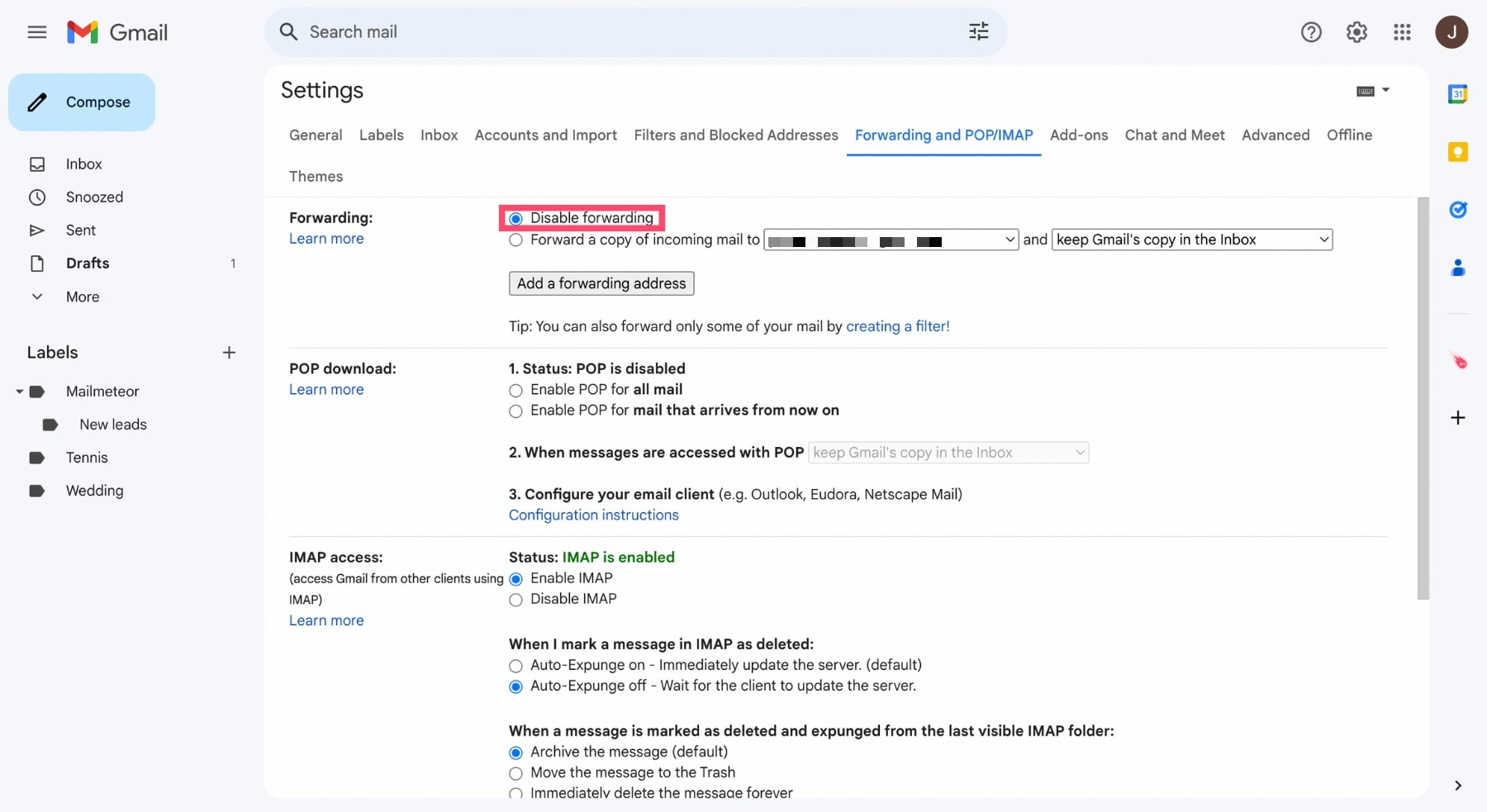The image size is (1487, 812).
Task: Open the creating a filter link
Action: tap(898, 326)
